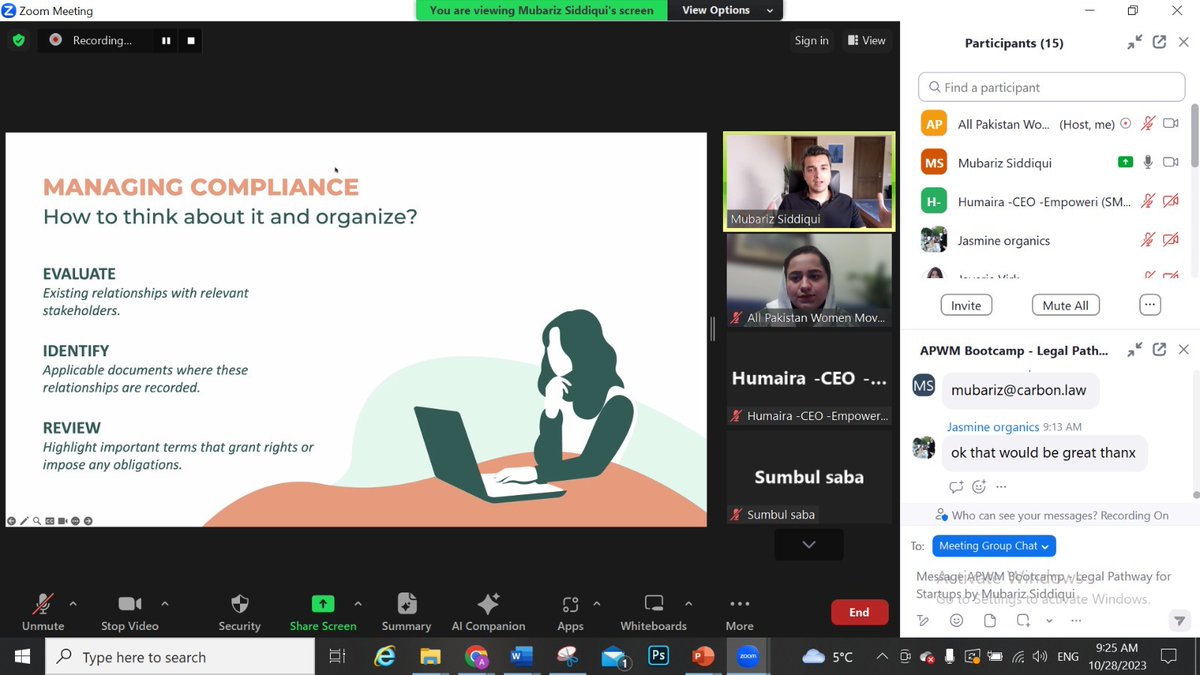Screen dimensions: 1200x675
Task: Toggle Humaira's muted microphone icon
Action: tap(1148, 201)
